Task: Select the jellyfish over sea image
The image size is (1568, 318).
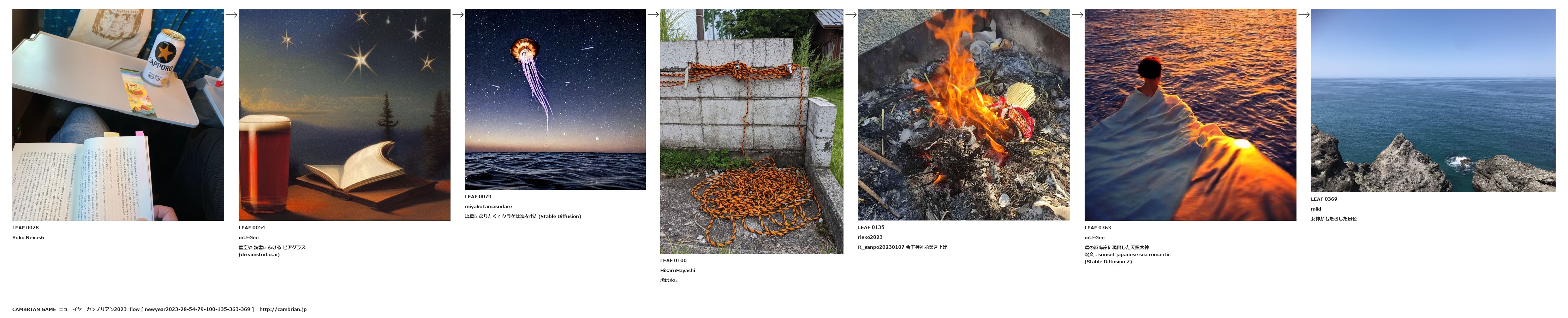Action: click(555, 99)
